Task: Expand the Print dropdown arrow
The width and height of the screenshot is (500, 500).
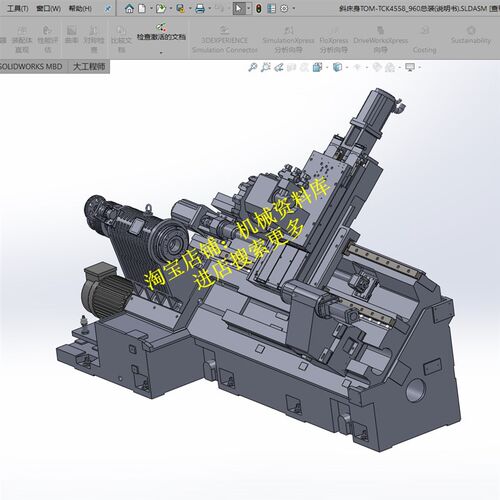Action: (210, 9)
